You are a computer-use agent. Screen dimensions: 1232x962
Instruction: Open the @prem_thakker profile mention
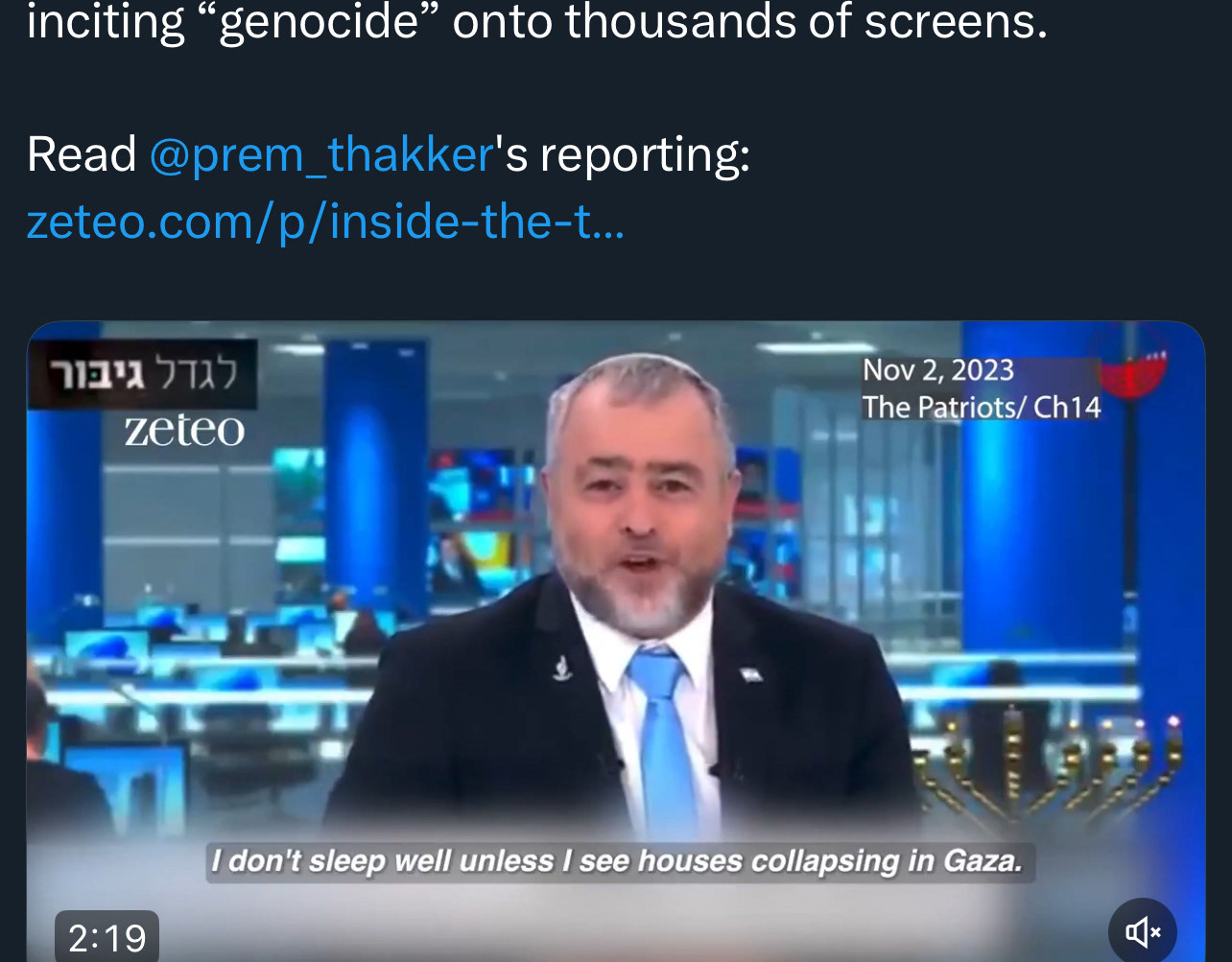(x=321, y=154)
